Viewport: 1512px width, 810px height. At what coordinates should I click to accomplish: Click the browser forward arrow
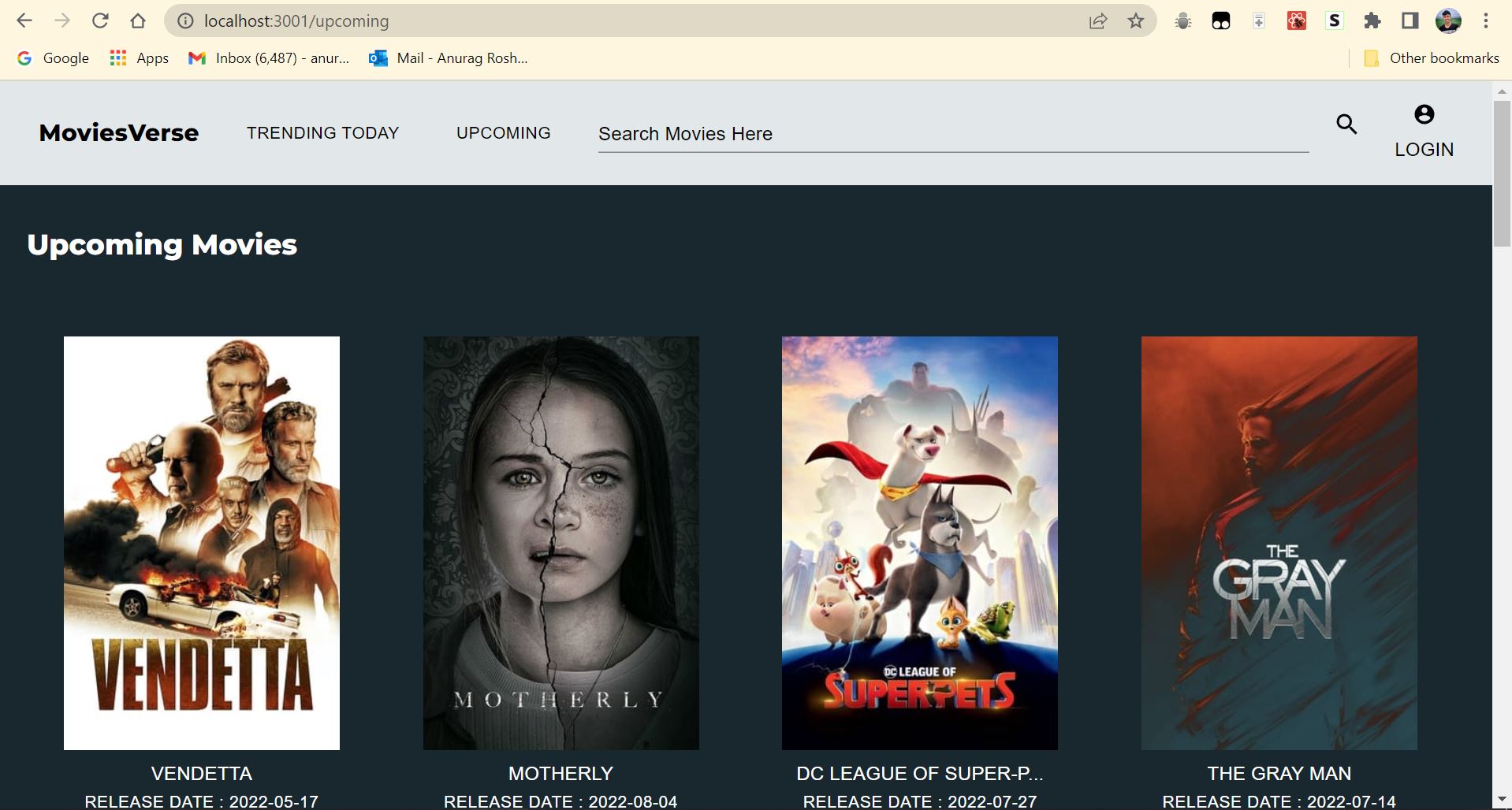(62, 21)
